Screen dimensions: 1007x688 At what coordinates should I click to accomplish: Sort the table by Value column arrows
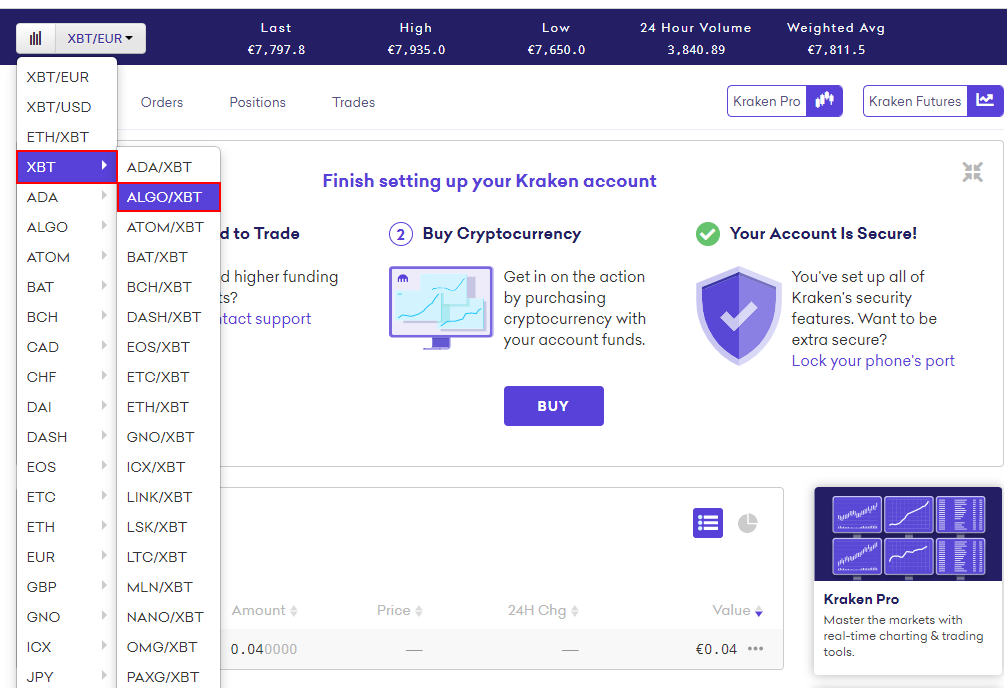pos(759,611)
